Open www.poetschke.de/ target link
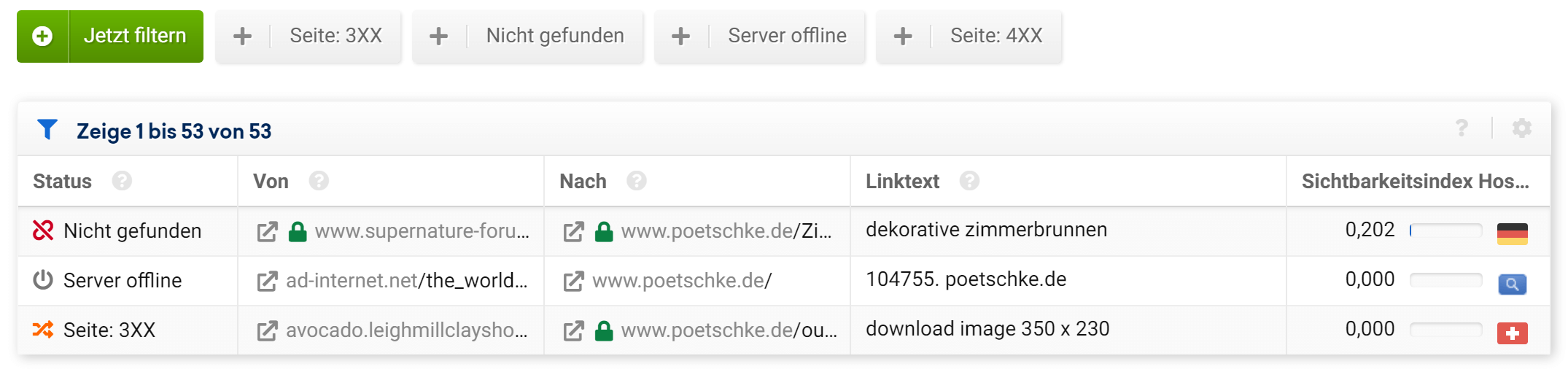The image size is (1568, 372). point(681,281)
